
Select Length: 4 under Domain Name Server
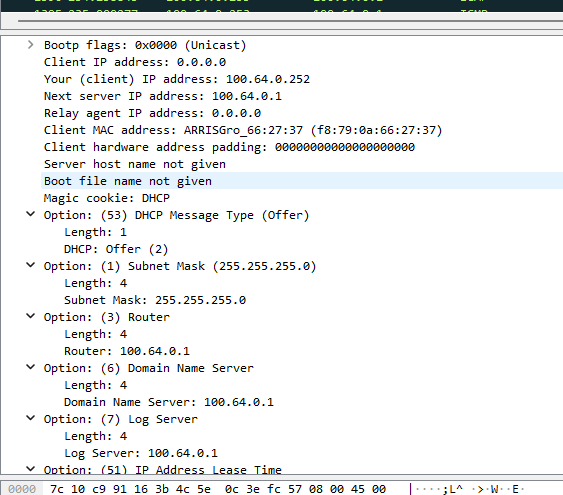(x=96, y=385)
